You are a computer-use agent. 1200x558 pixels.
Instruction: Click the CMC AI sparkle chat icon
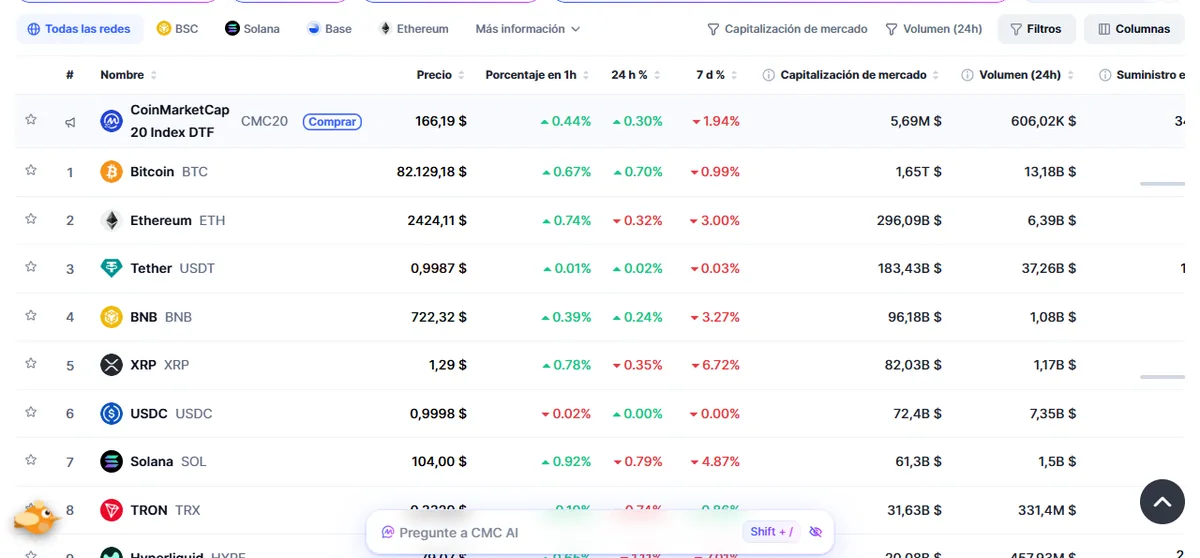(388, 532)
